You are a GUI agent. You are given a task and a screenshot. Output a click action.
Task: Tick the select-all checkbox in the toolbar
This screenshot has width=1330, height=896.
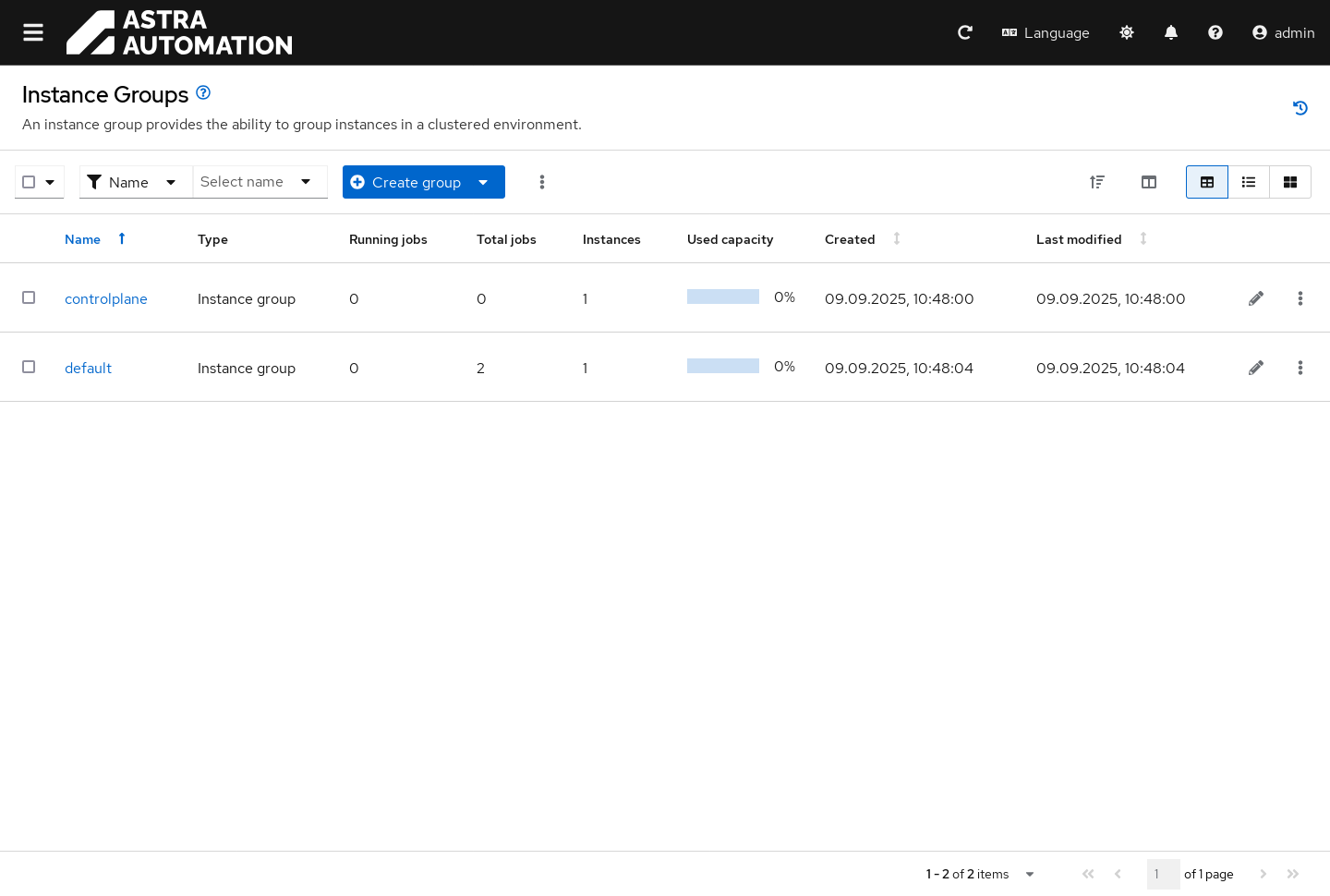29,182
